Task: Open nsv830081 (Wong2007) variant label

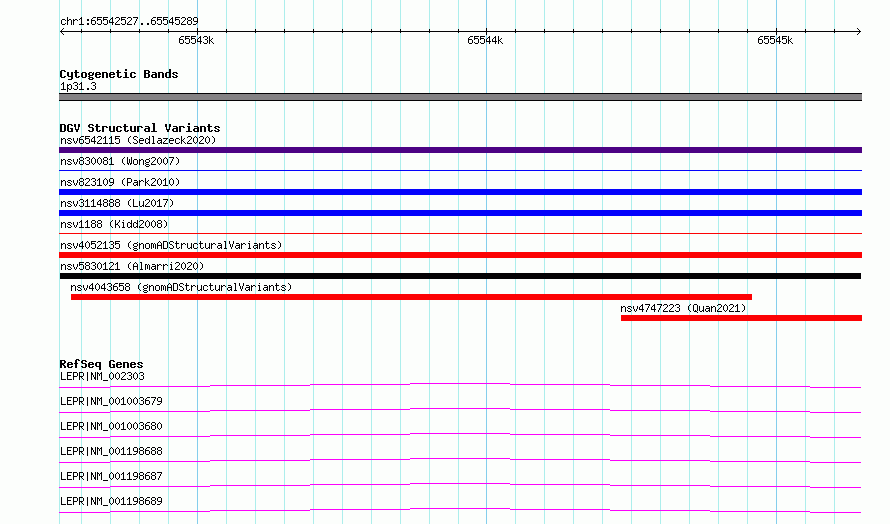Action: 120,161
